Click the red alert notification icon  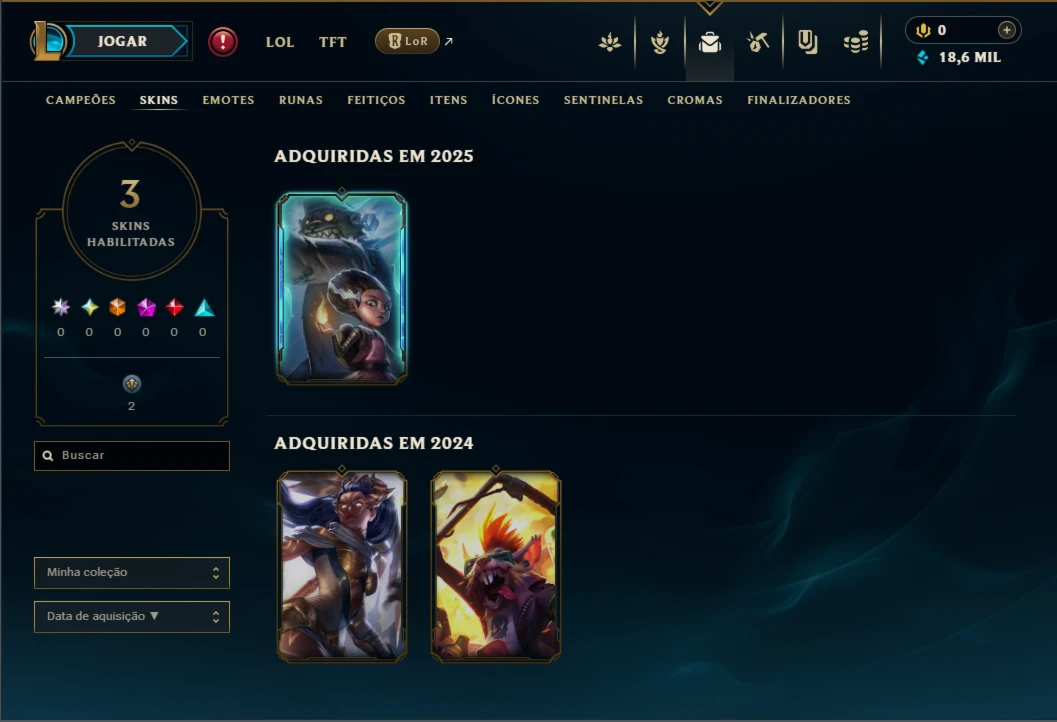tap(222, 42)
